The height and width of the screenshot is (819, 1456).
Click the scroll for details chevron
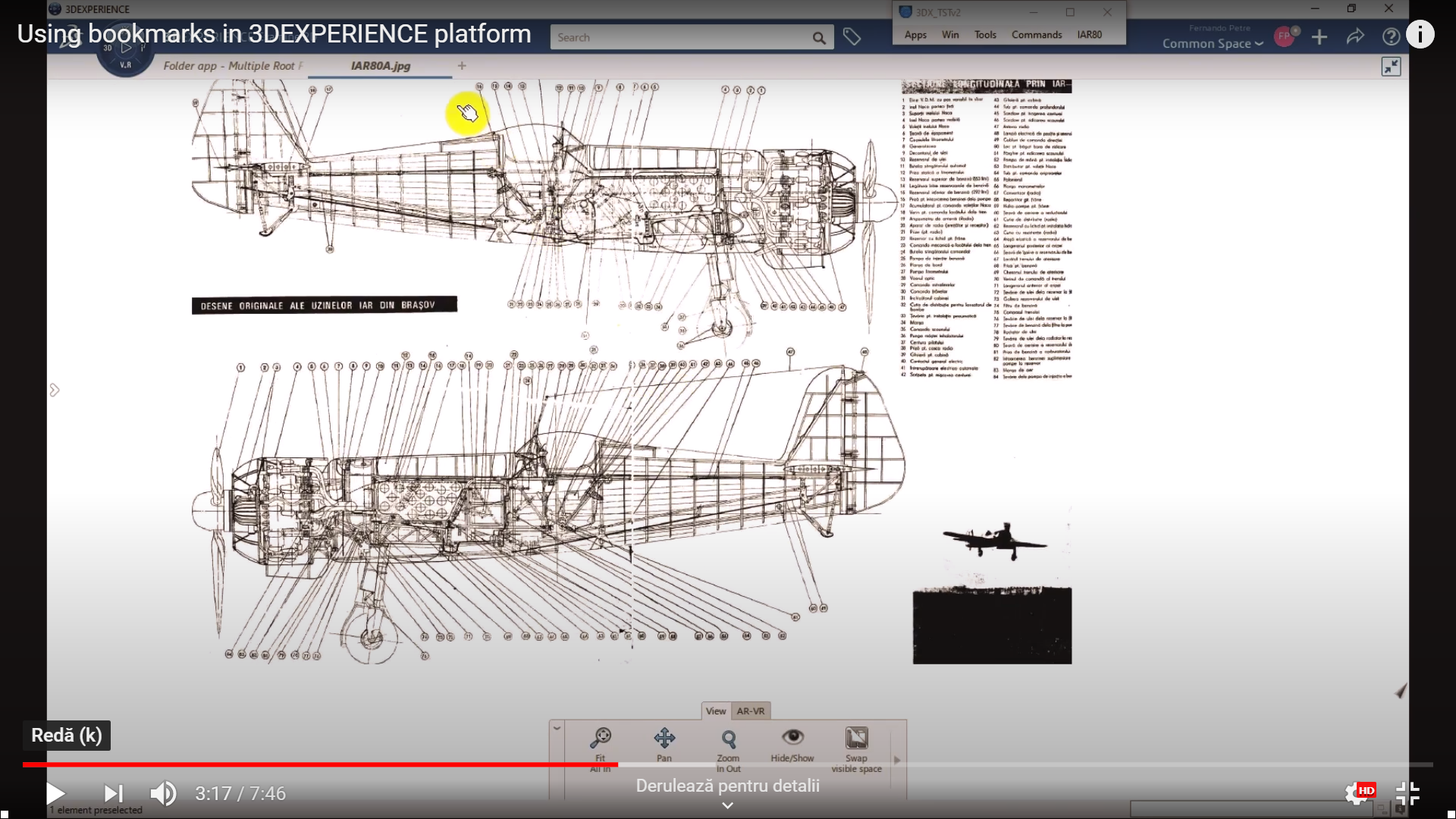click(x=727, y=805)
